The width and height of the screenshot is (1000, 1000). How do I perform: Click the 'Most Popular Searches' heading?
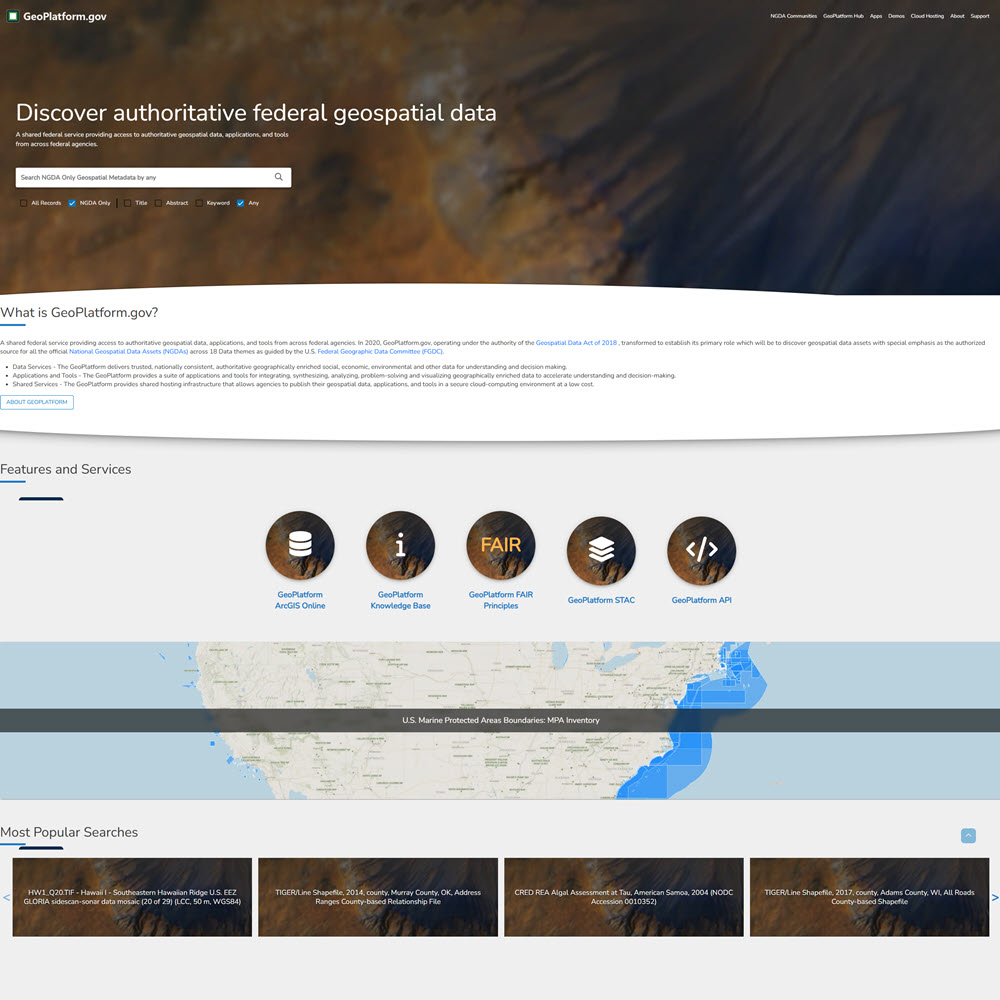(x=69, y=832)
